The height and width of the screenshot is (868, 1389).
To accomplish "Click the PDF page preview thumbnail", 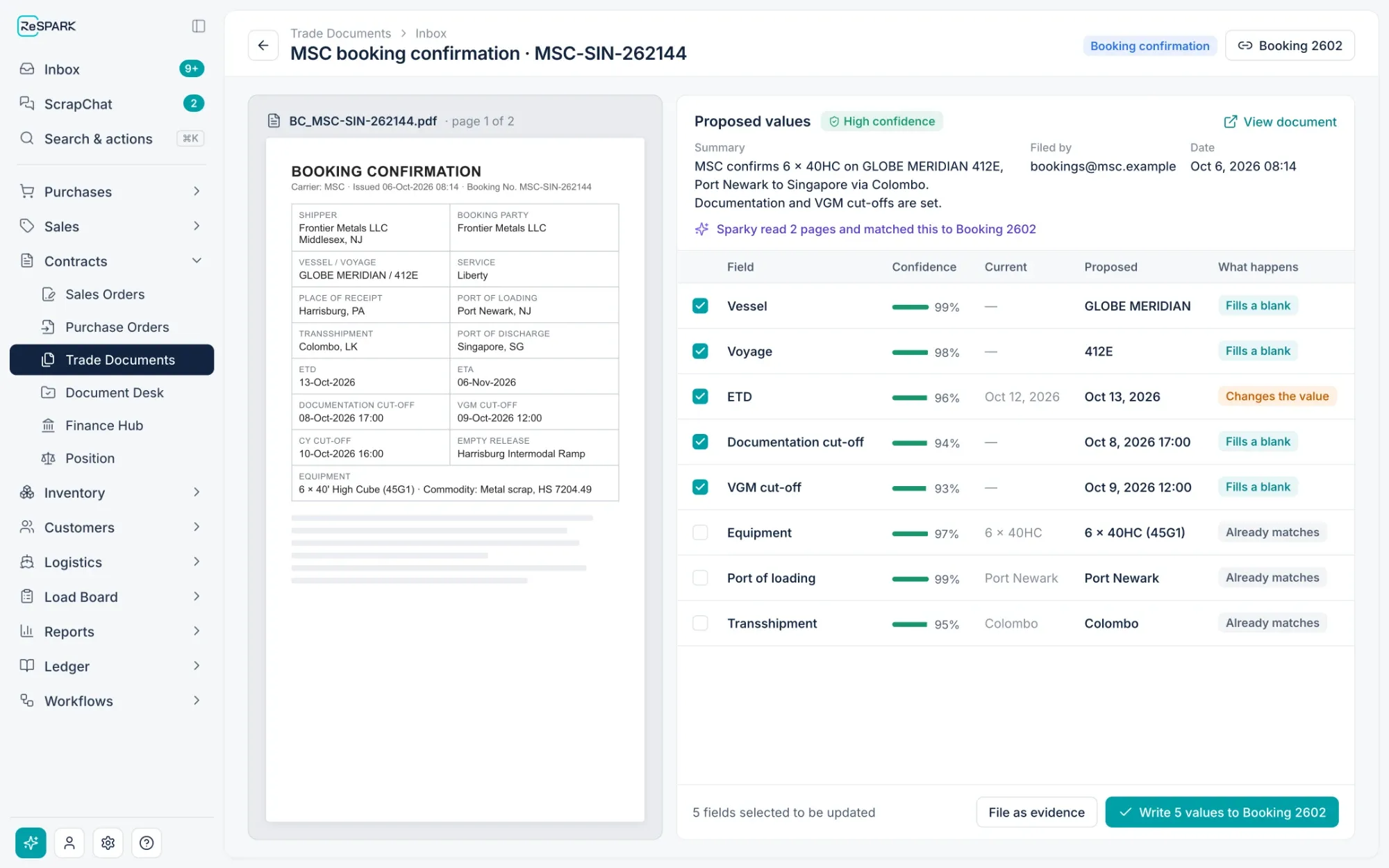I will [455, 479].
